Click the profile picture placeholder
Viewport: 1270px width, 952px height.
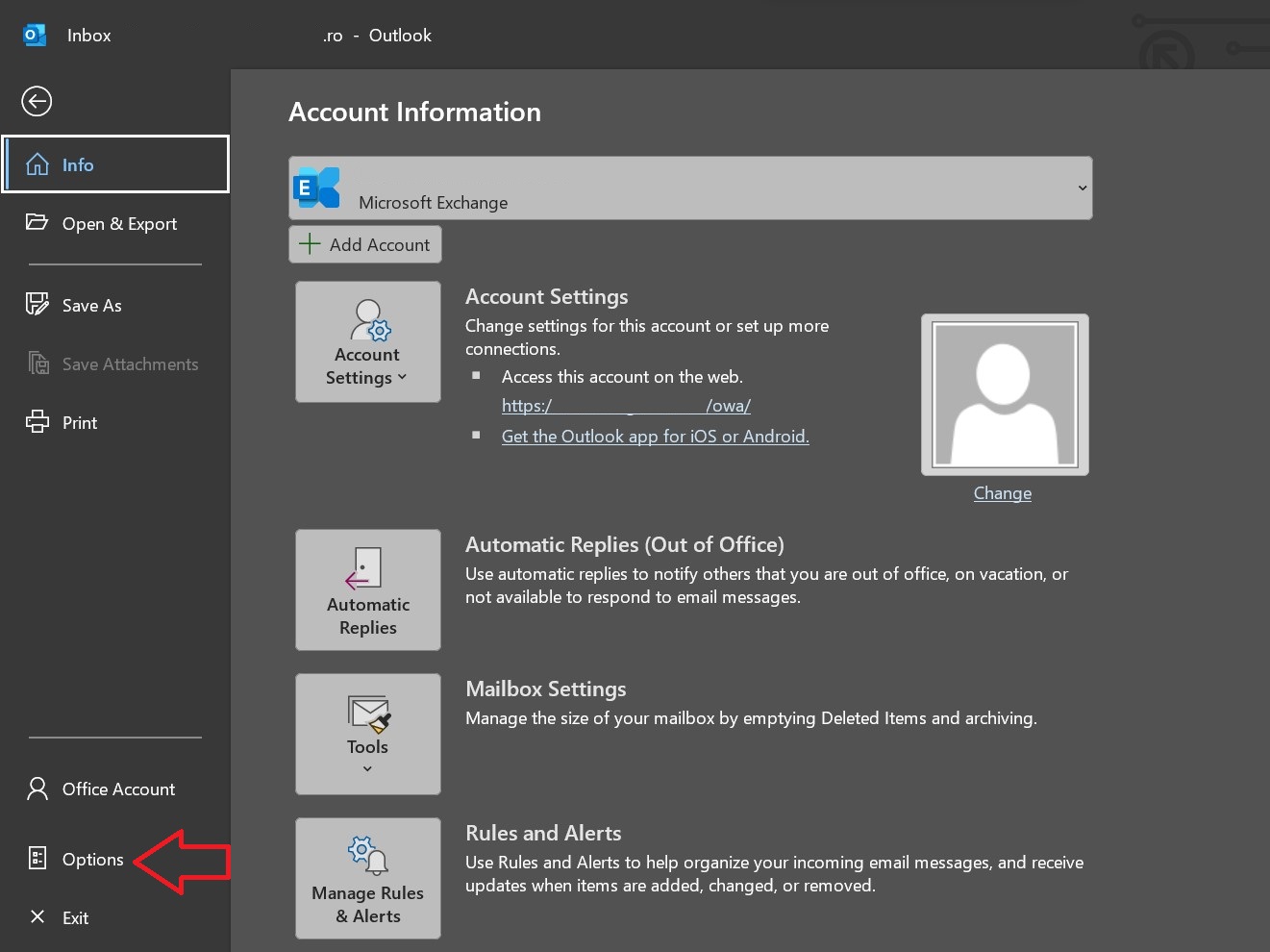click(1005, 394)
